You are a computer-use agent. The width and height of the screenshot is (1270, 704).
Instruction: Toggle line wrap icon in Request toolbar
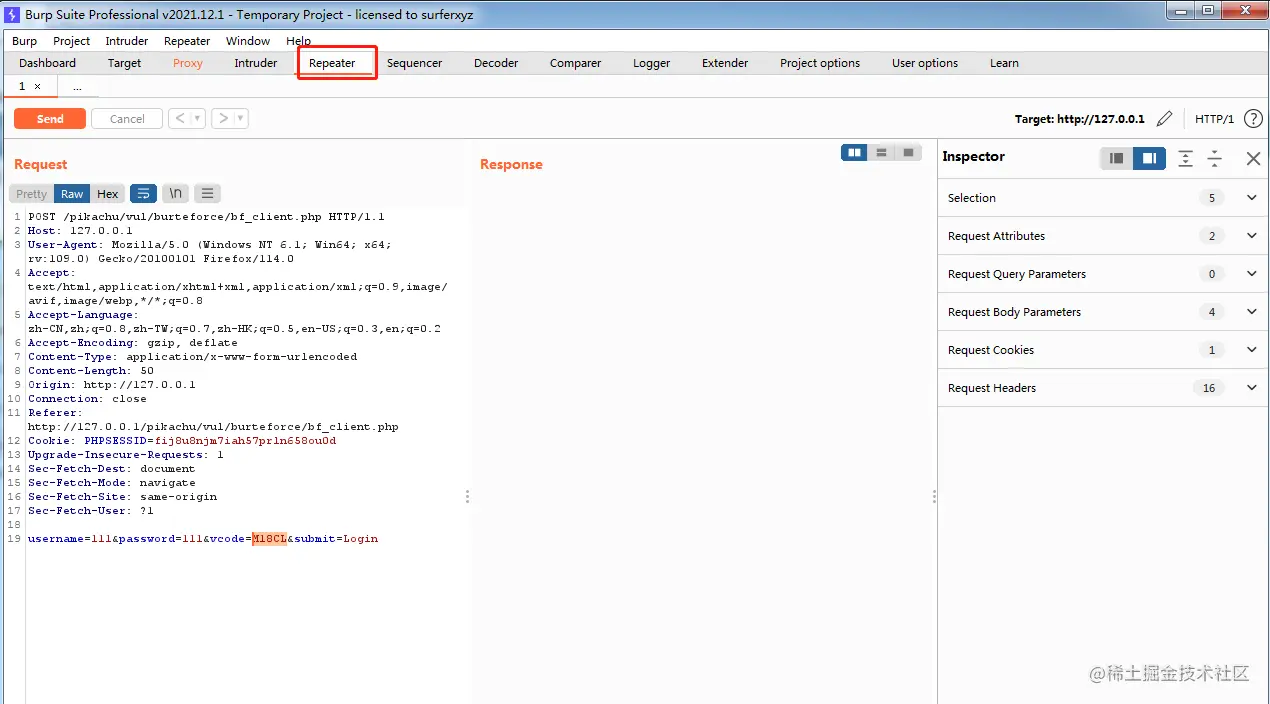click(x=144, y=194)
